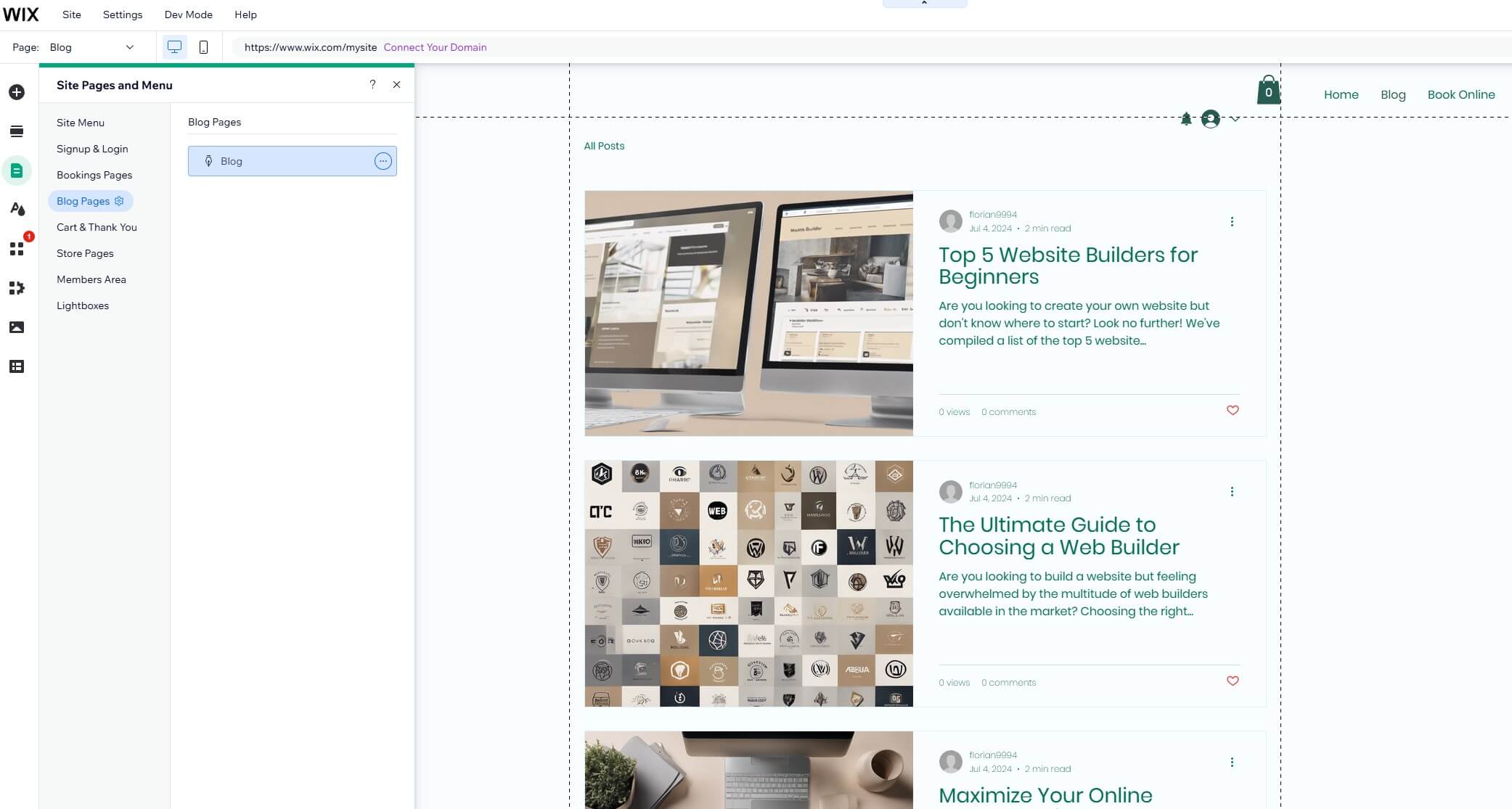
Task: Select Cart & Thank You category
Action: pyautogui.click(x=97, y=227)
